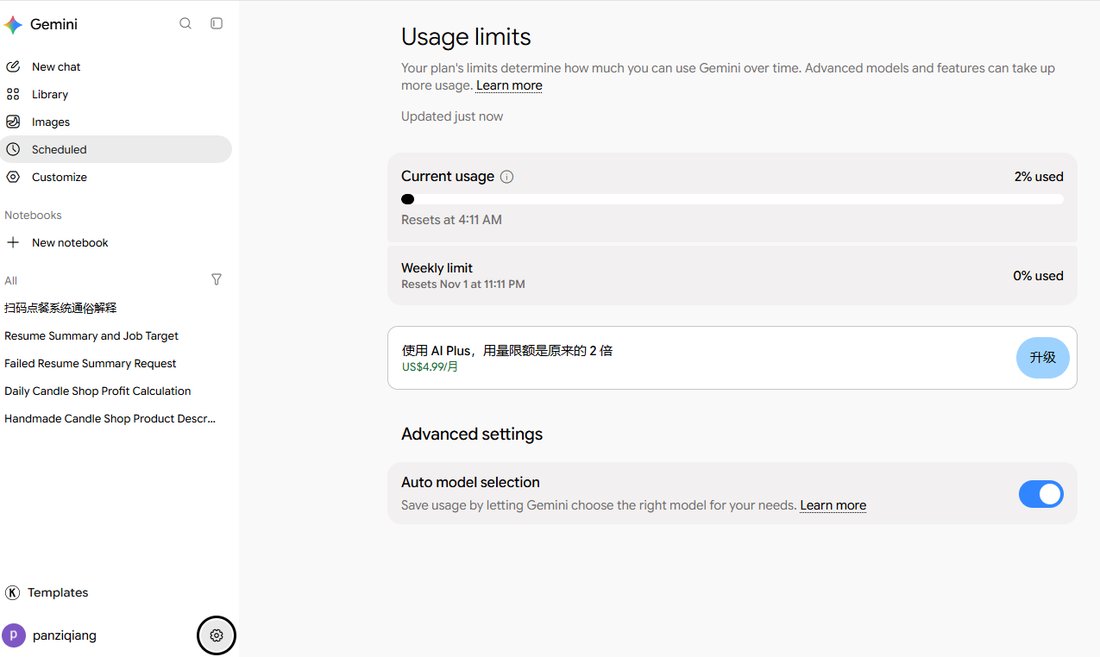Open the Customize page
1100x657 pixels.
click(116, 177)
